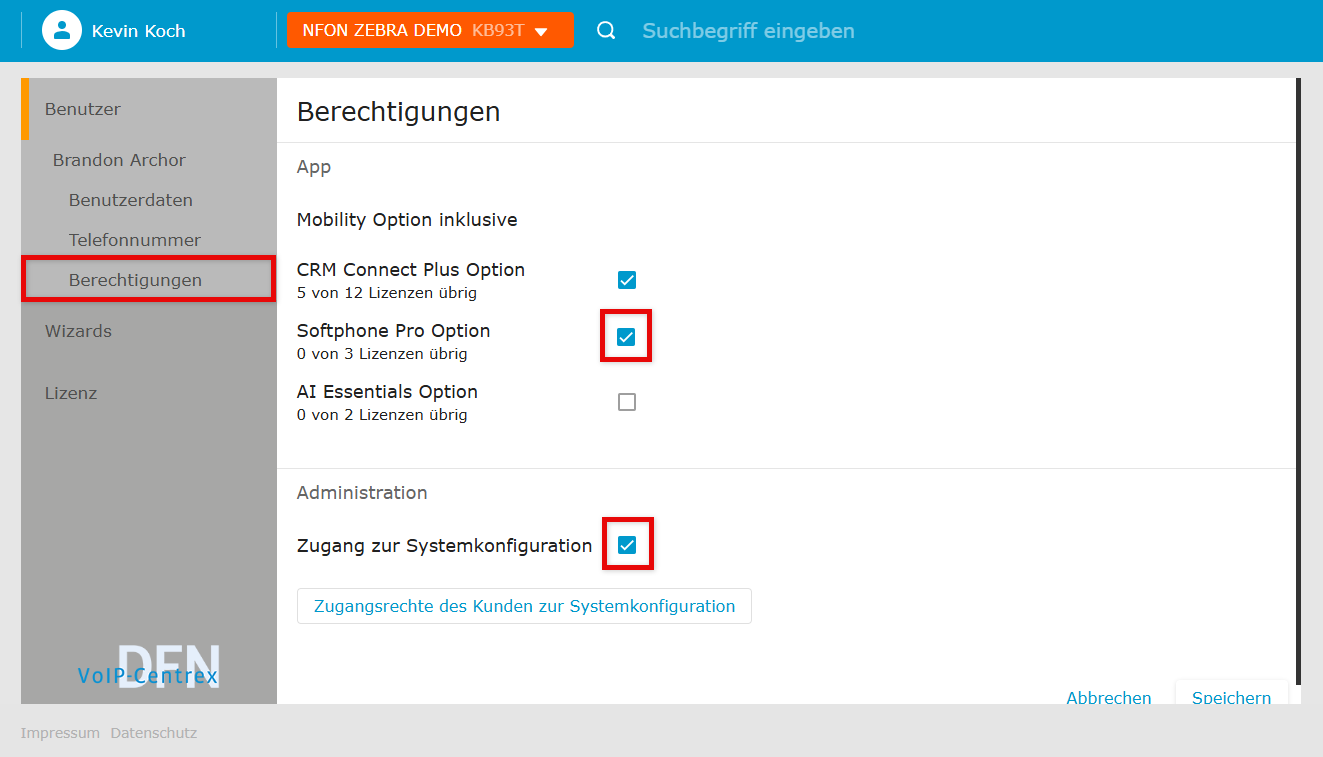Uncheck CRM Connect Plus Option checkbox
The height and width of the screenshot is (757, 1323).
[627, 280]
